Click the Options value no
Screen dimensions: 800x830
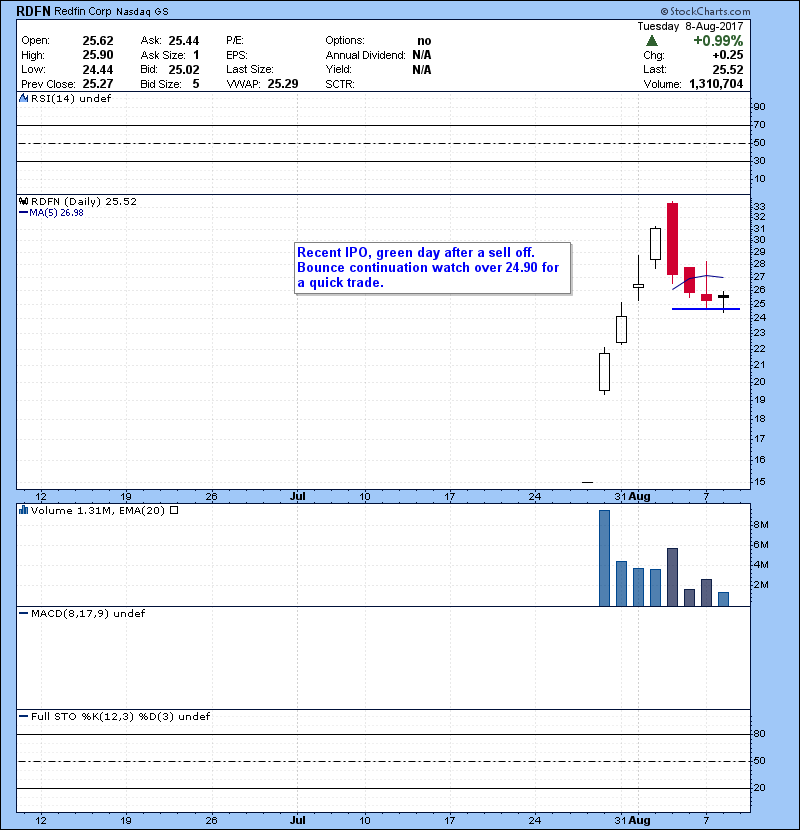(x=424, y=41)
